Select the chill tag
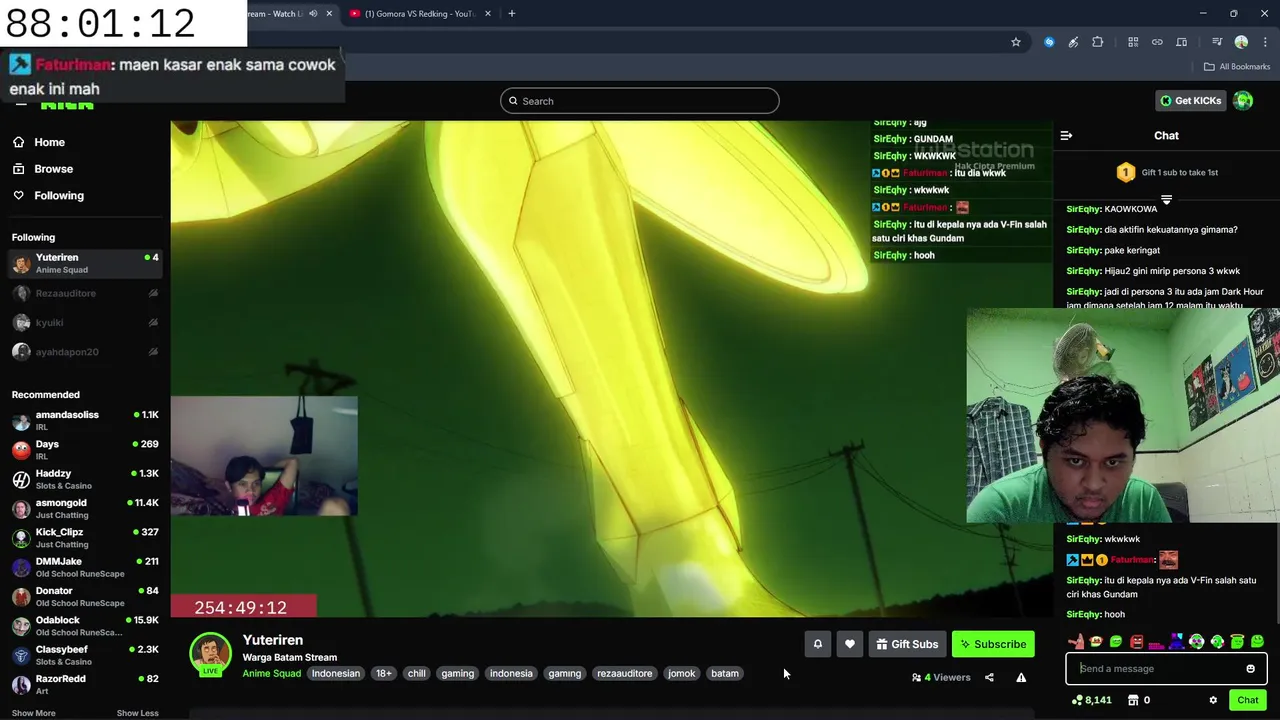 click(x=417, y=673)
